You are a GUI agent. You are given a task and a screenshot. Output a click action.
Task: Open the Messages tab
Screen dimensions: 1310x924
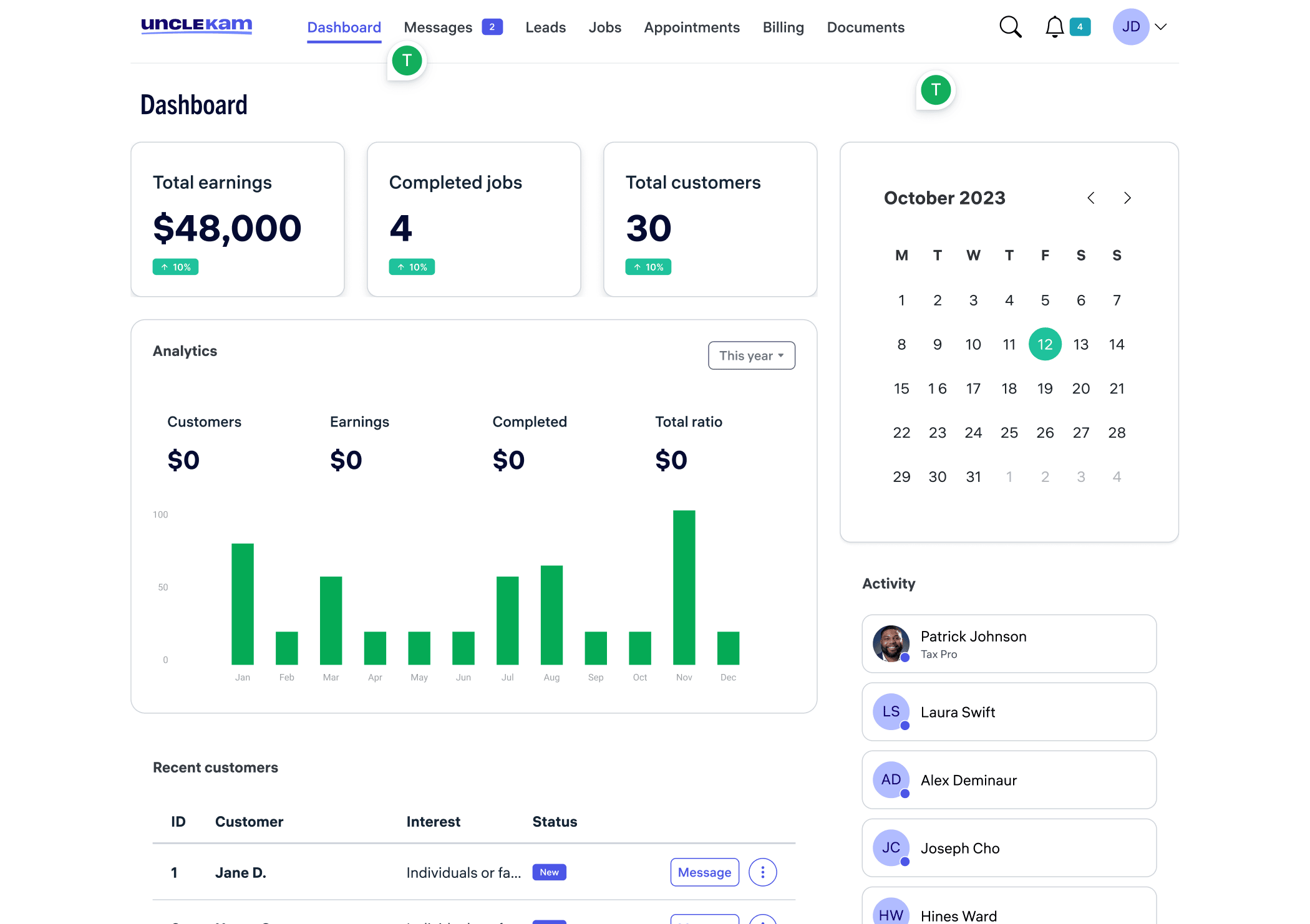(x=438, y=27)
